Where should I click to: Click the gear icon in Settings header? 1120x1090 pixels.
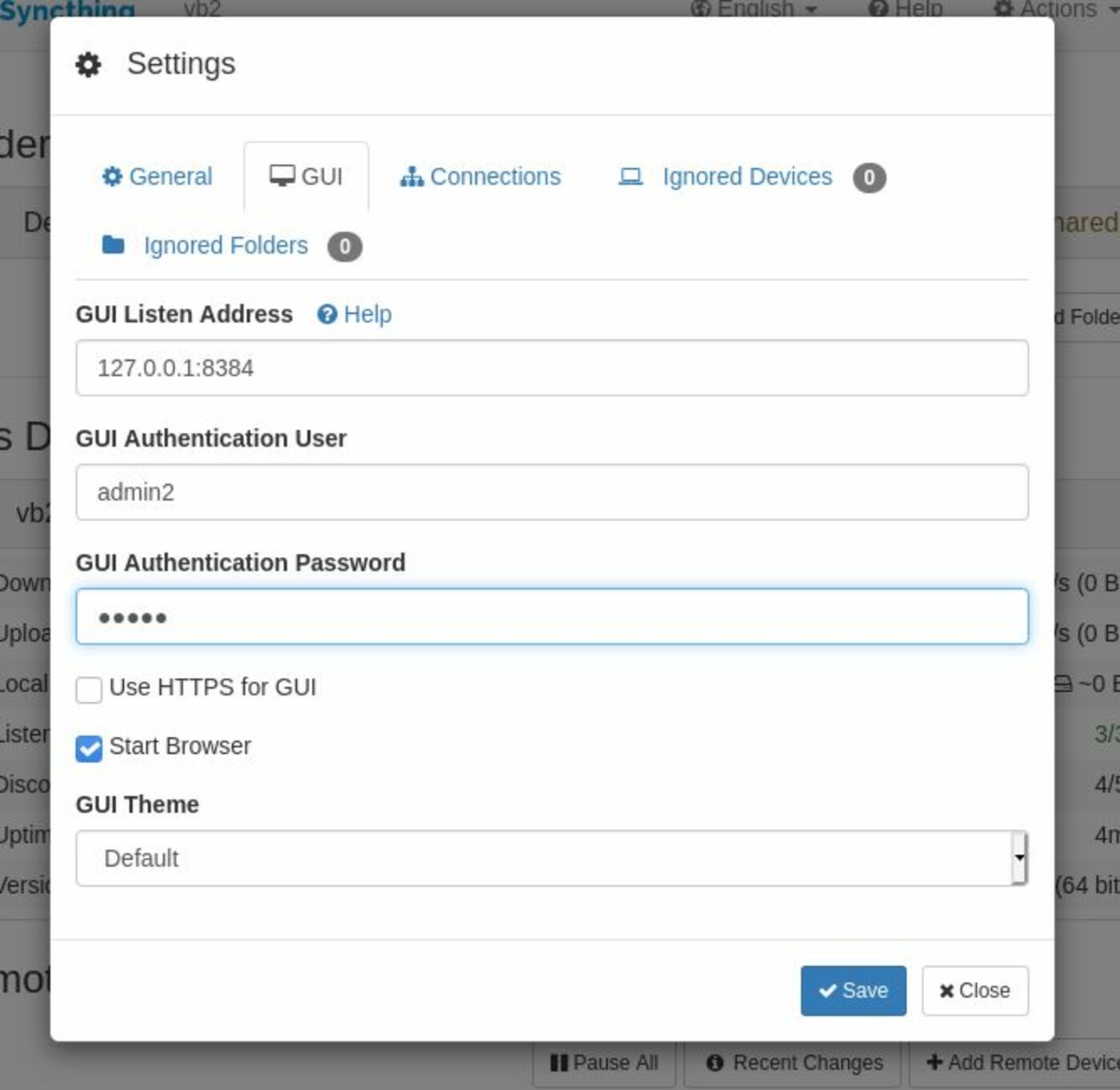[x=88, y=64]
